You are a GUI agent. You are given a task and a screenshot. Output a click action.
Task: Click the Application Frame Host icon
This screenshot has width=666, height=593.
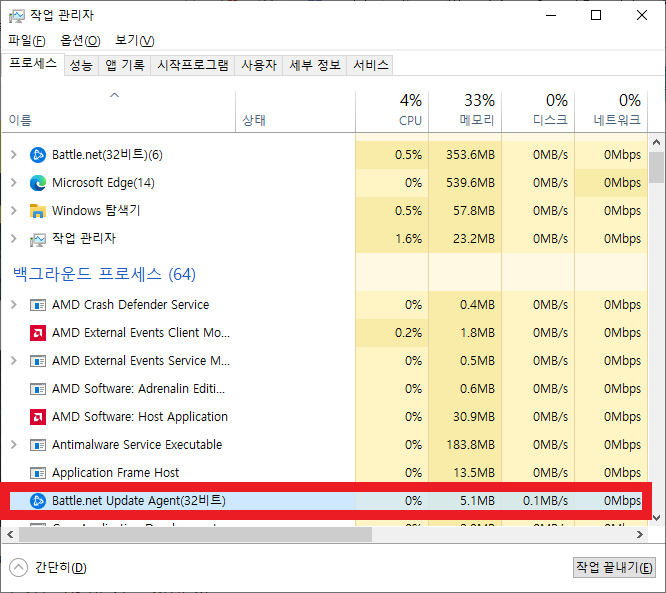pos(38,473)
